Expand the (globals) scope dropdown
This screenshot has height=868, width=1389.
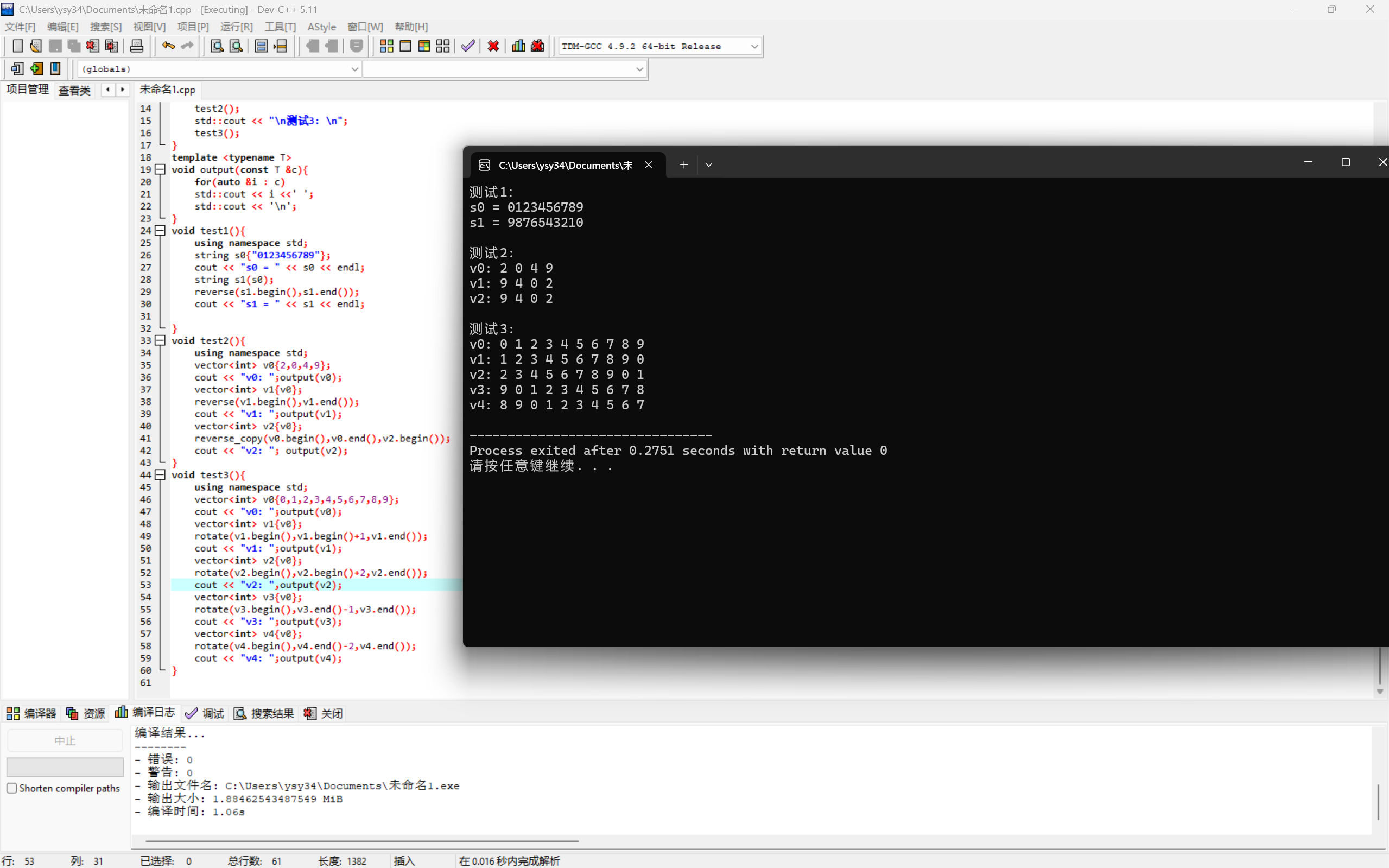(x=354, y=69)
